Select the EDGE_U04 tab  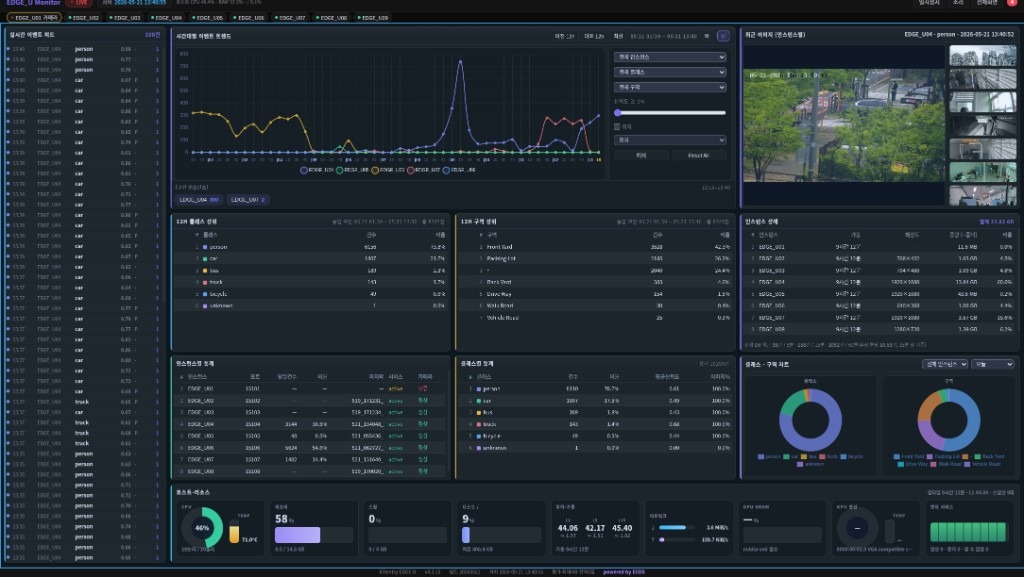tap(166, 18)
